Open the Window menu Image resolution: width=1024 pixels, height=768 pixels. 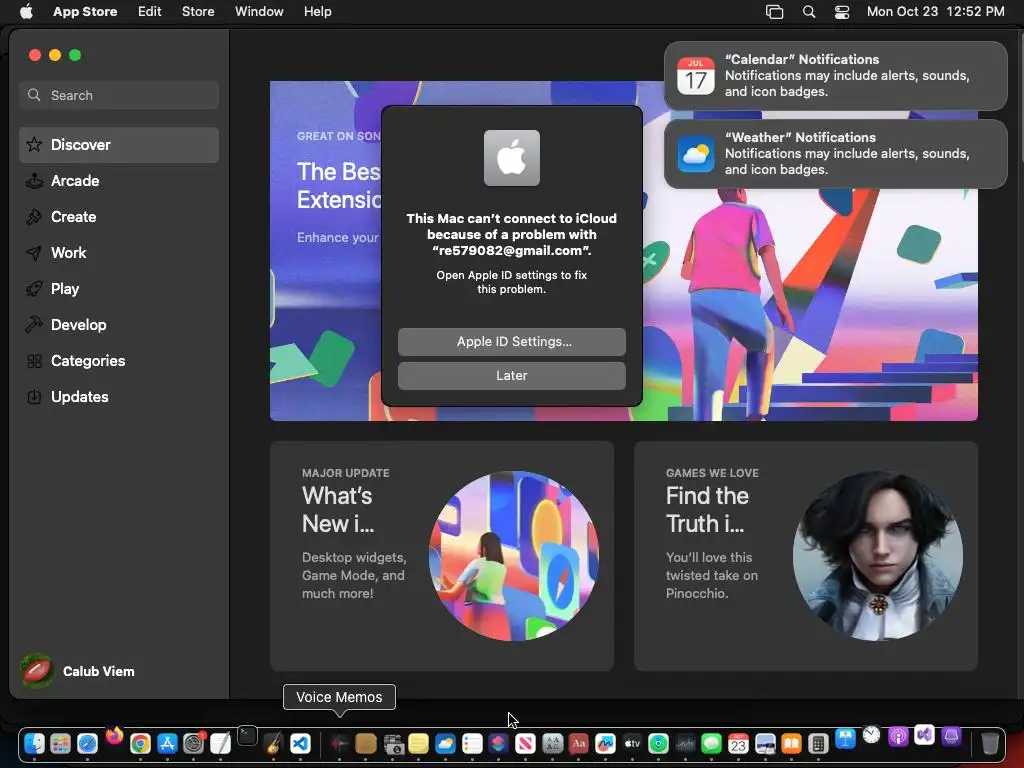tap(259, 12)
